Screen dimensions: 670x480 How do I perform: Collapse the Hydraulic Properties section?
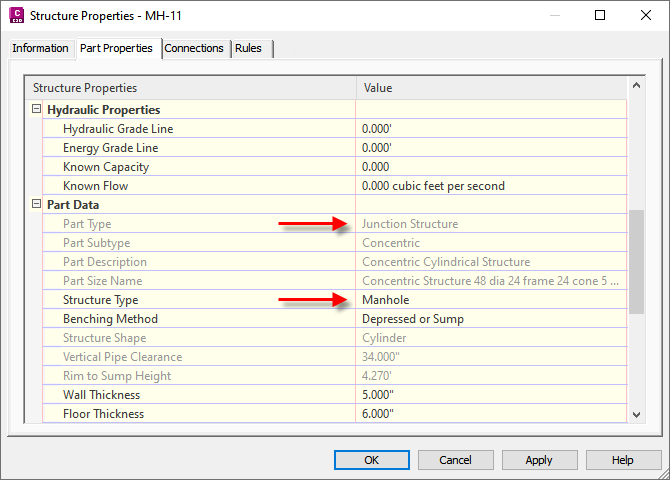pos(37,110)
